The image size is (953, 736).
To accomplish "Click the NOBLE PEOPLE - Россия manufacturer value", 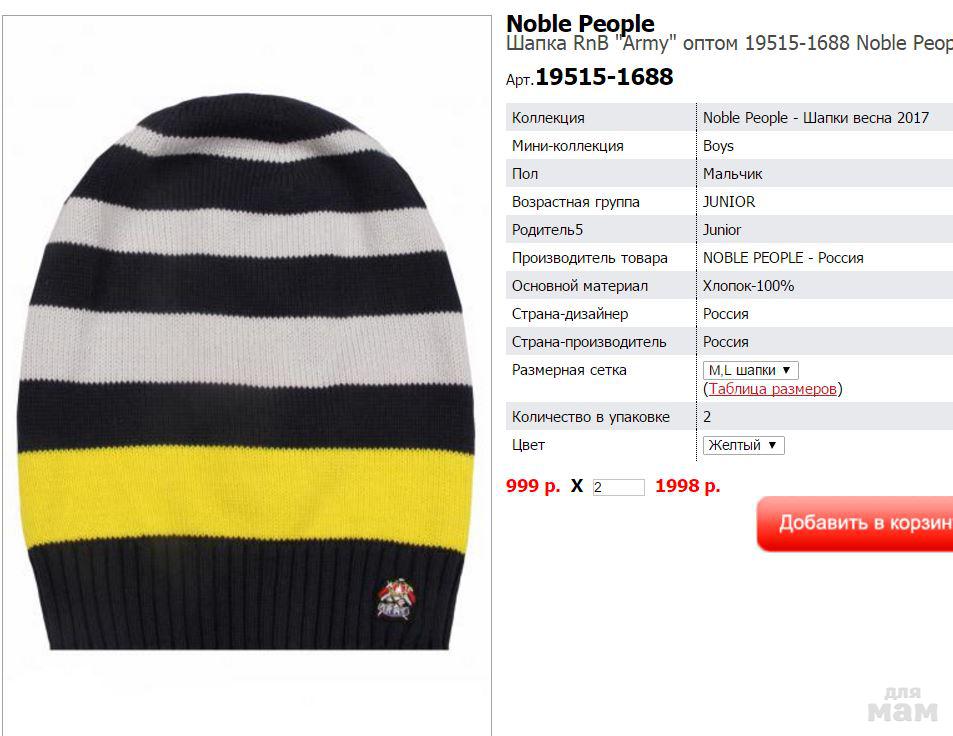I will [783, 258].
